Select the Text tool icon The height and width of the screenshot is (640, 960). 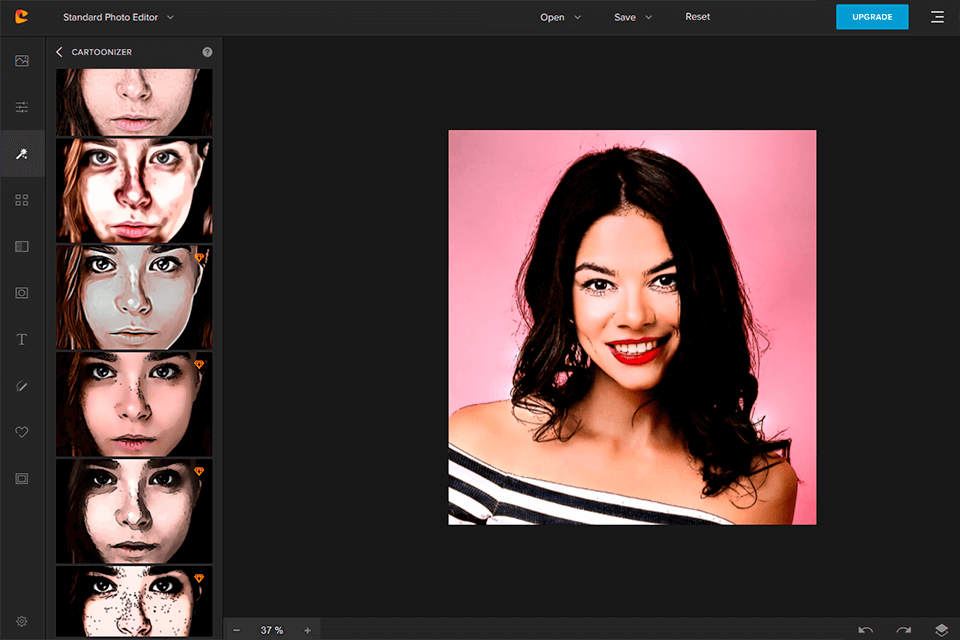22,340
